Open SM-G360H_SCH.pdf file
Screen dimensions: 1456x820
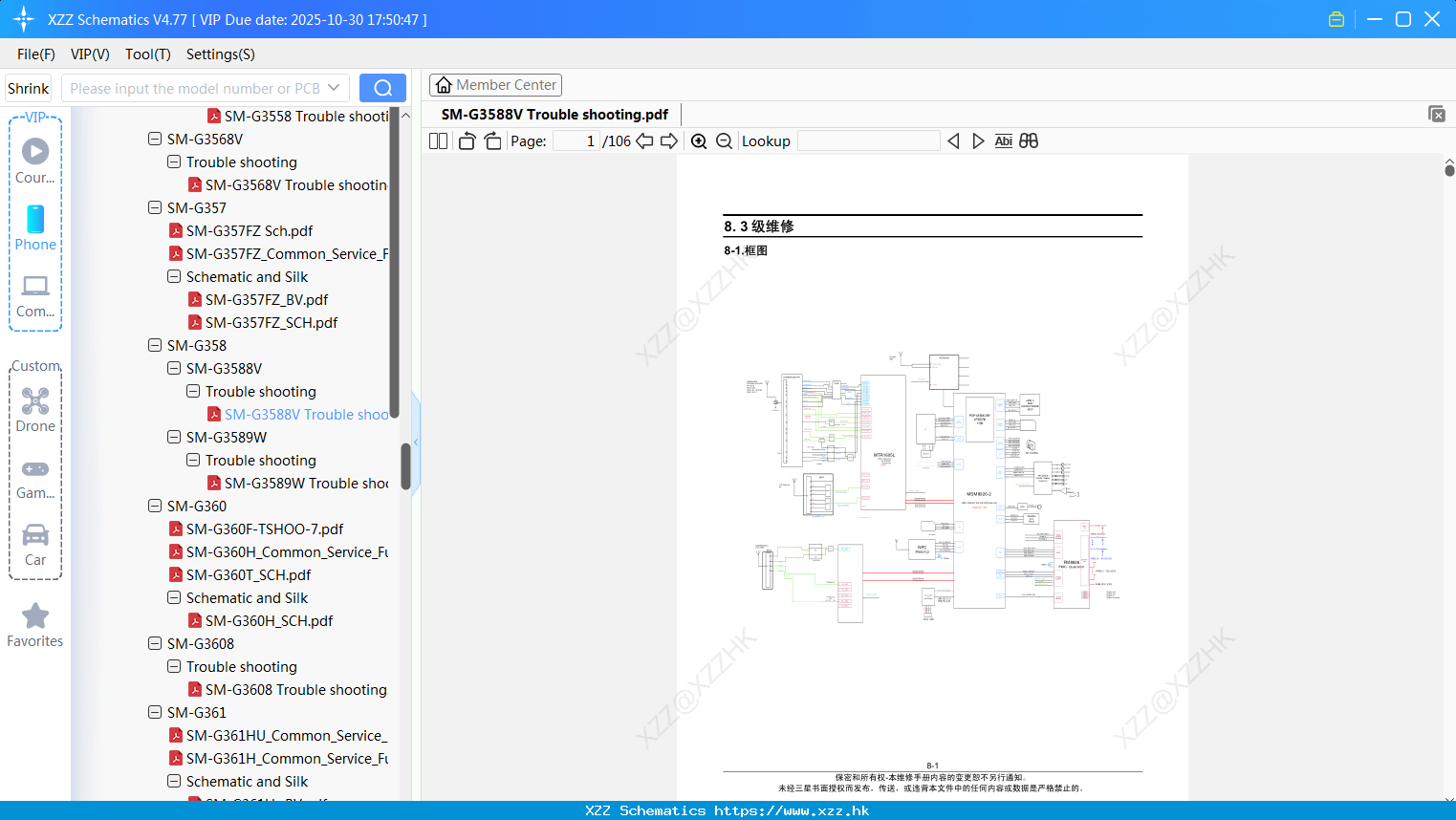coord(260,620)
